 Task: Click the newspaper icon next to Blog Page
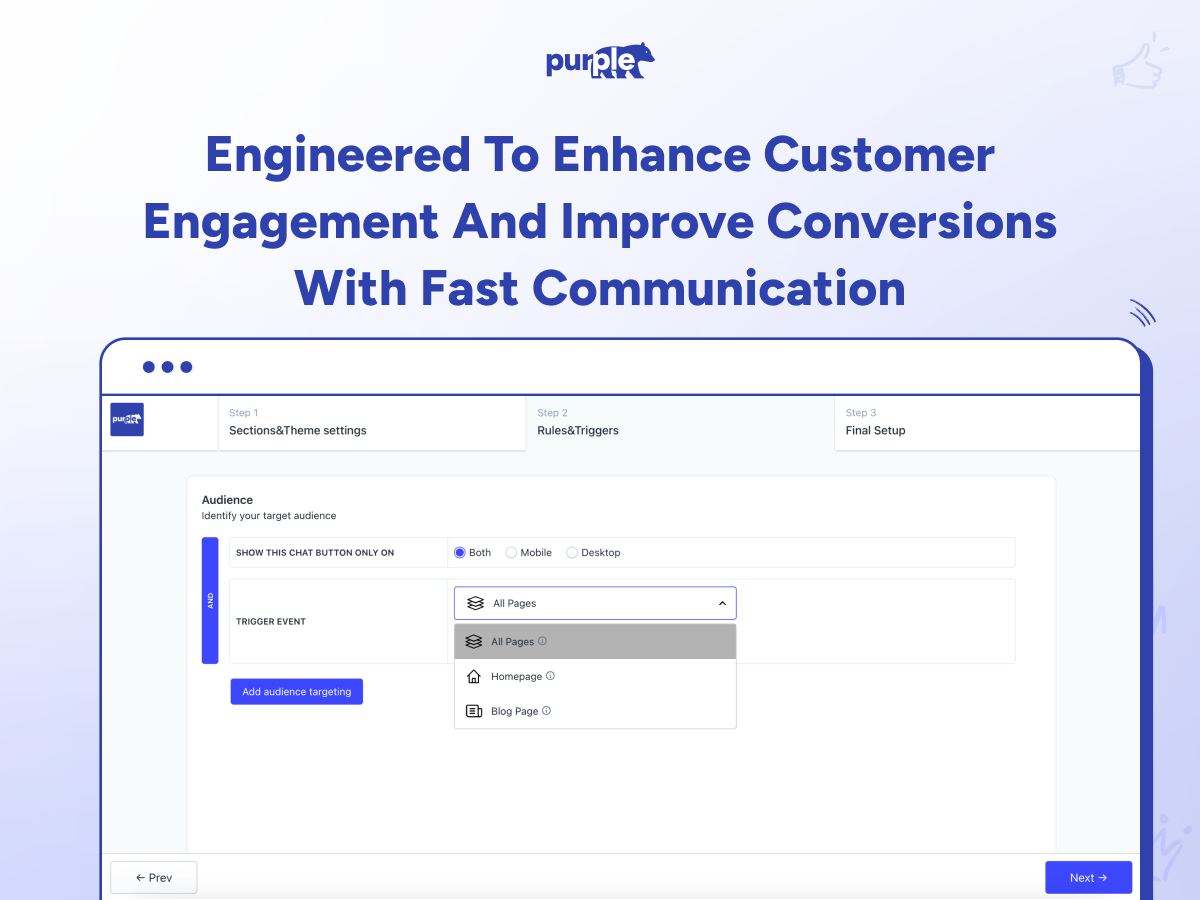[x=474, y=711]
